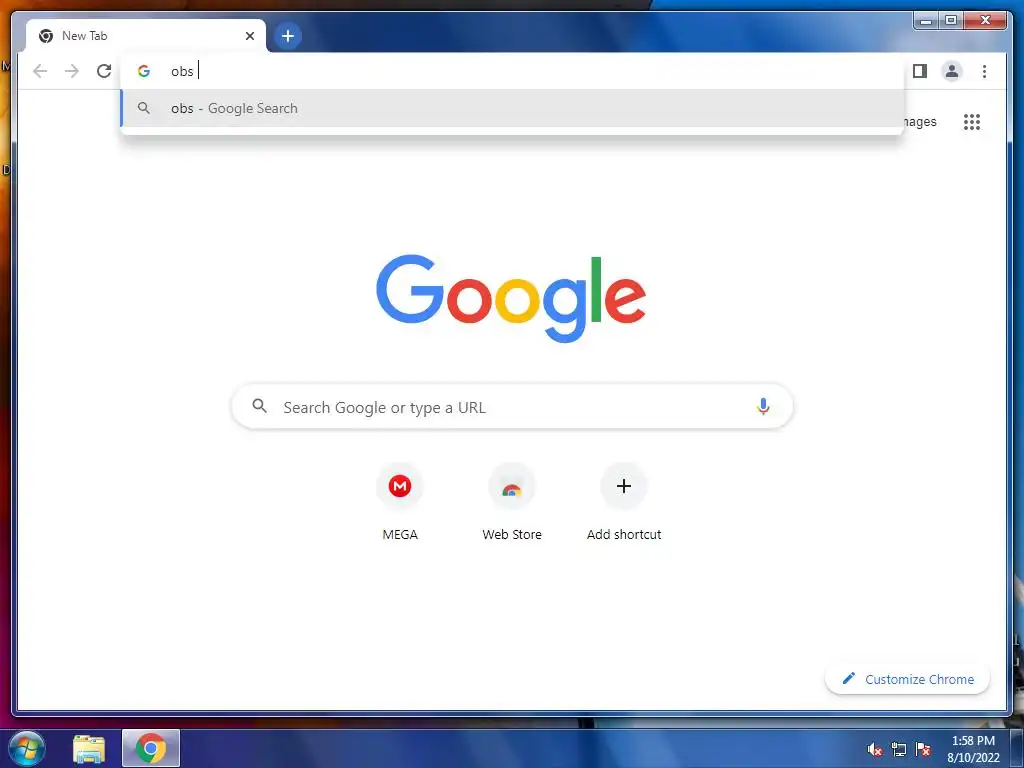The image size is (1024, 768).
Task: Open a new tab with plus button
Action: 288,36
